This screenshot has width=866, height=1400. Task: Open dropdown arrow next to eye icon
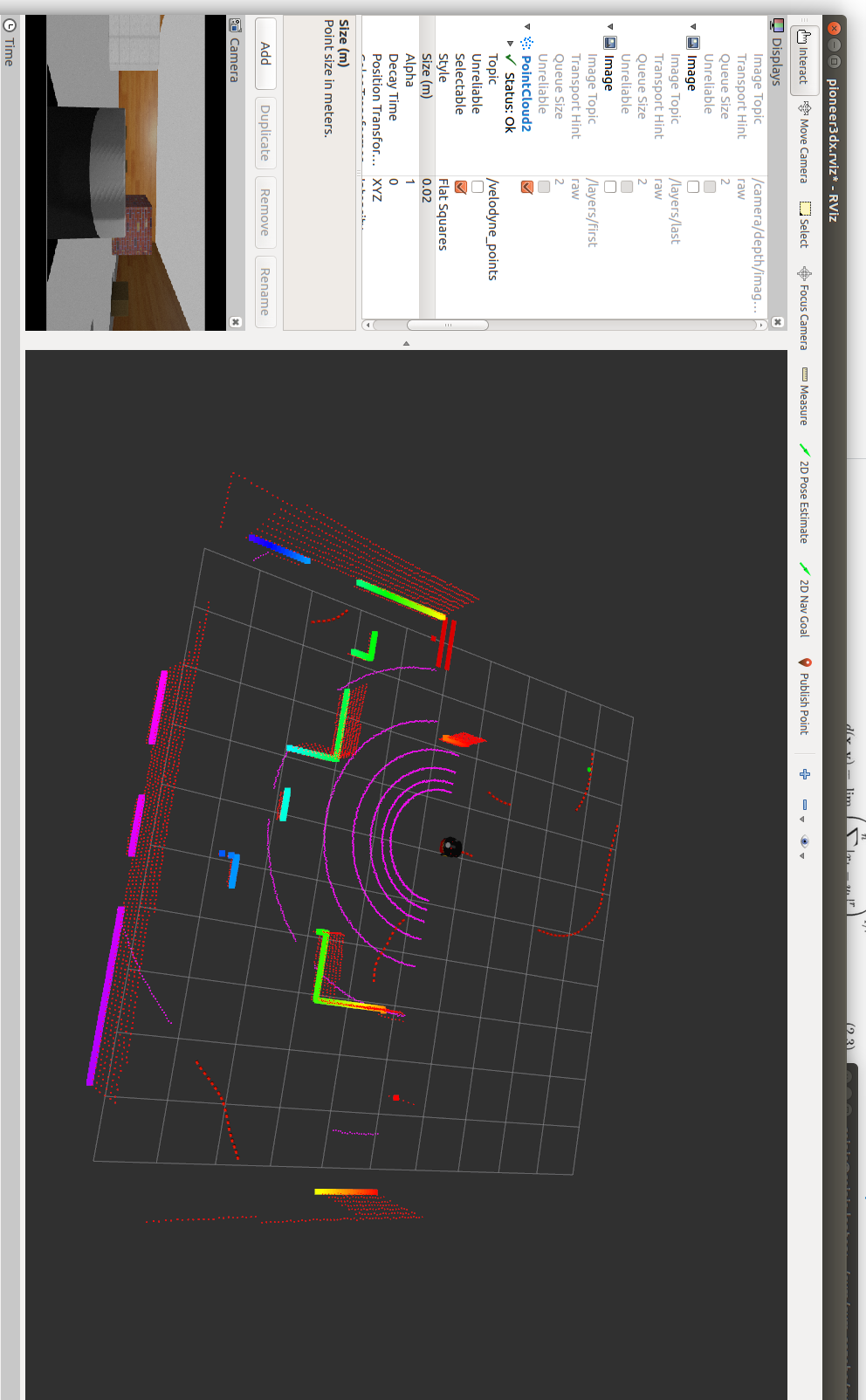pos(802,856)
